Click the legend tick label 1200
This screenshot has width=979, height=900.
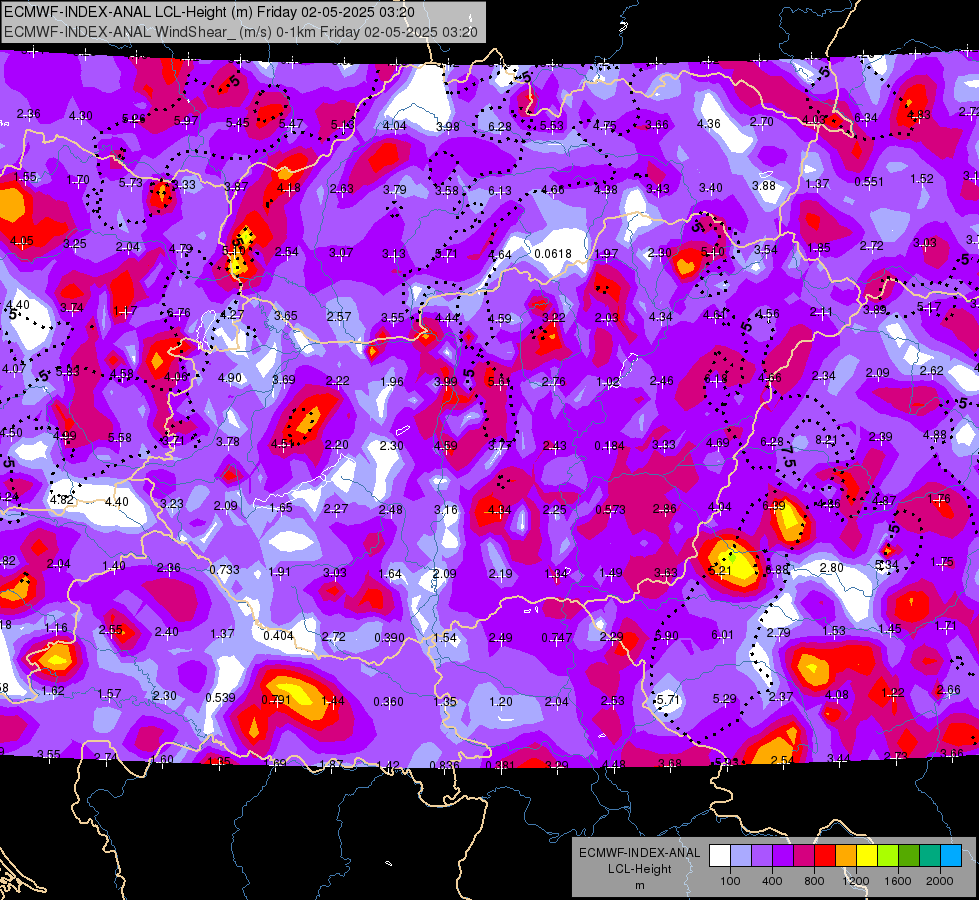pos(855,881)
